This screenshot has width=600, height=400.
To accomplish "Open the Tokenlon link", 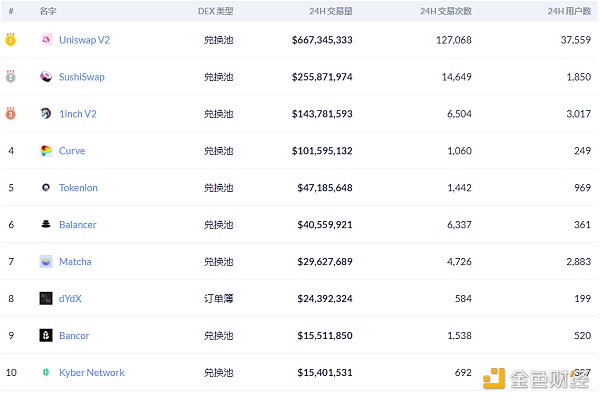I will pos(78,188).
